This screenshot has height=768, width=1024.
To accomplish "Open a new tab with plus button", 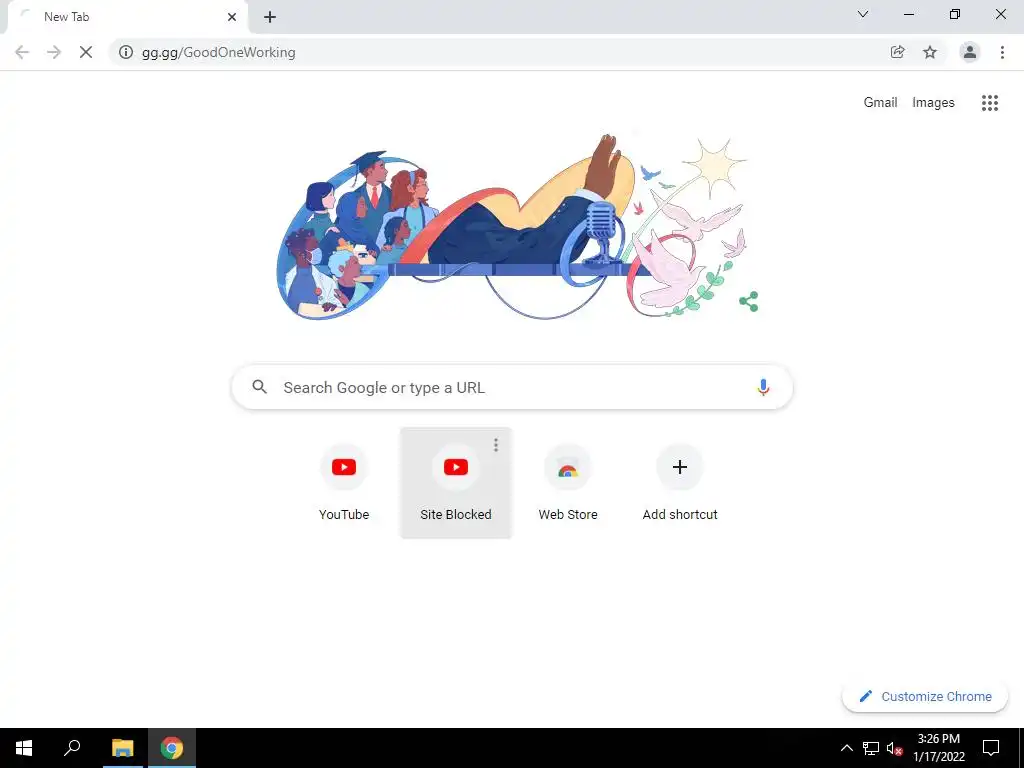I will [270, 17].
